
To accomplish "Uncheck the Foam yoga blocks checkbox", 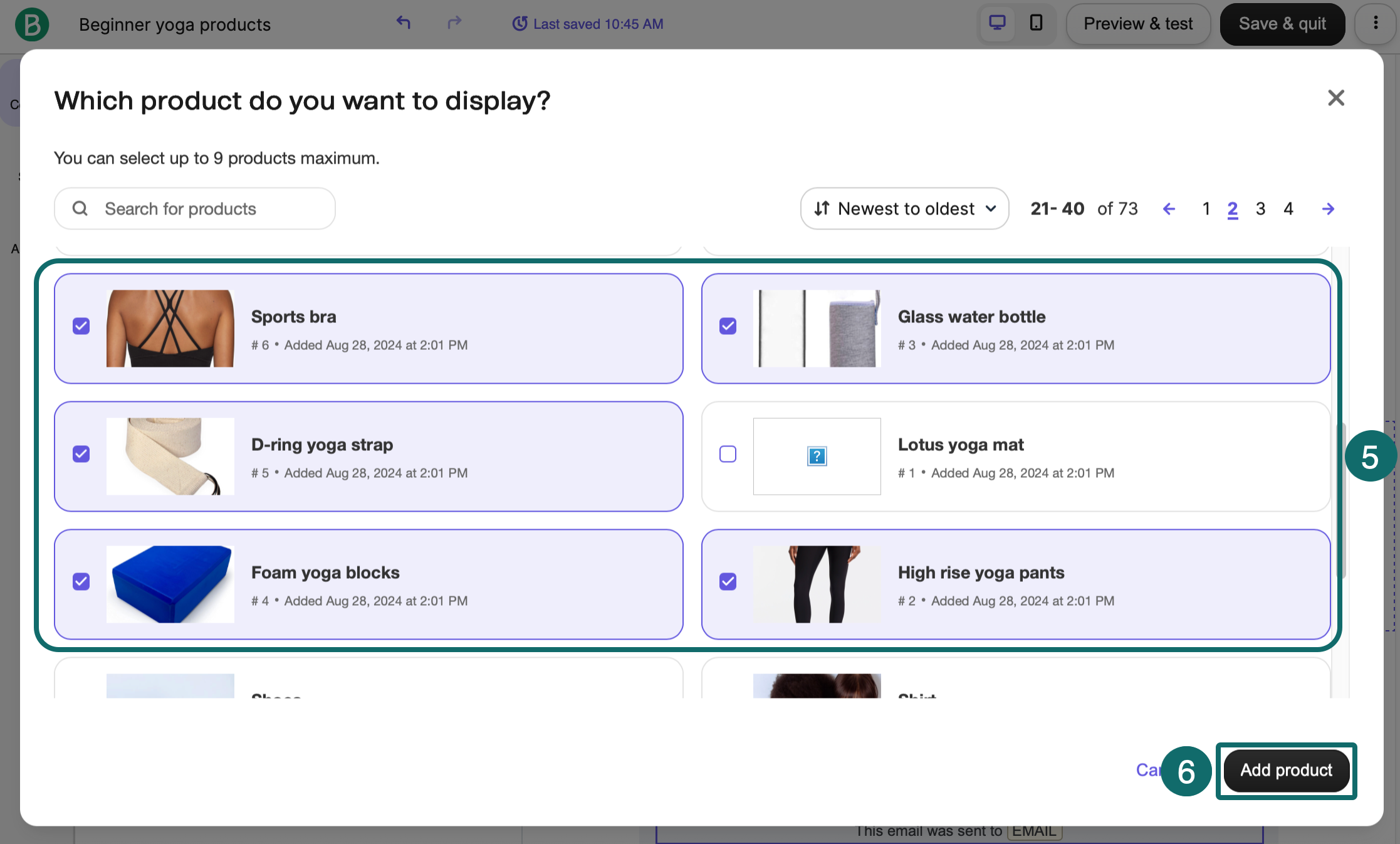I will pos(81,582).
